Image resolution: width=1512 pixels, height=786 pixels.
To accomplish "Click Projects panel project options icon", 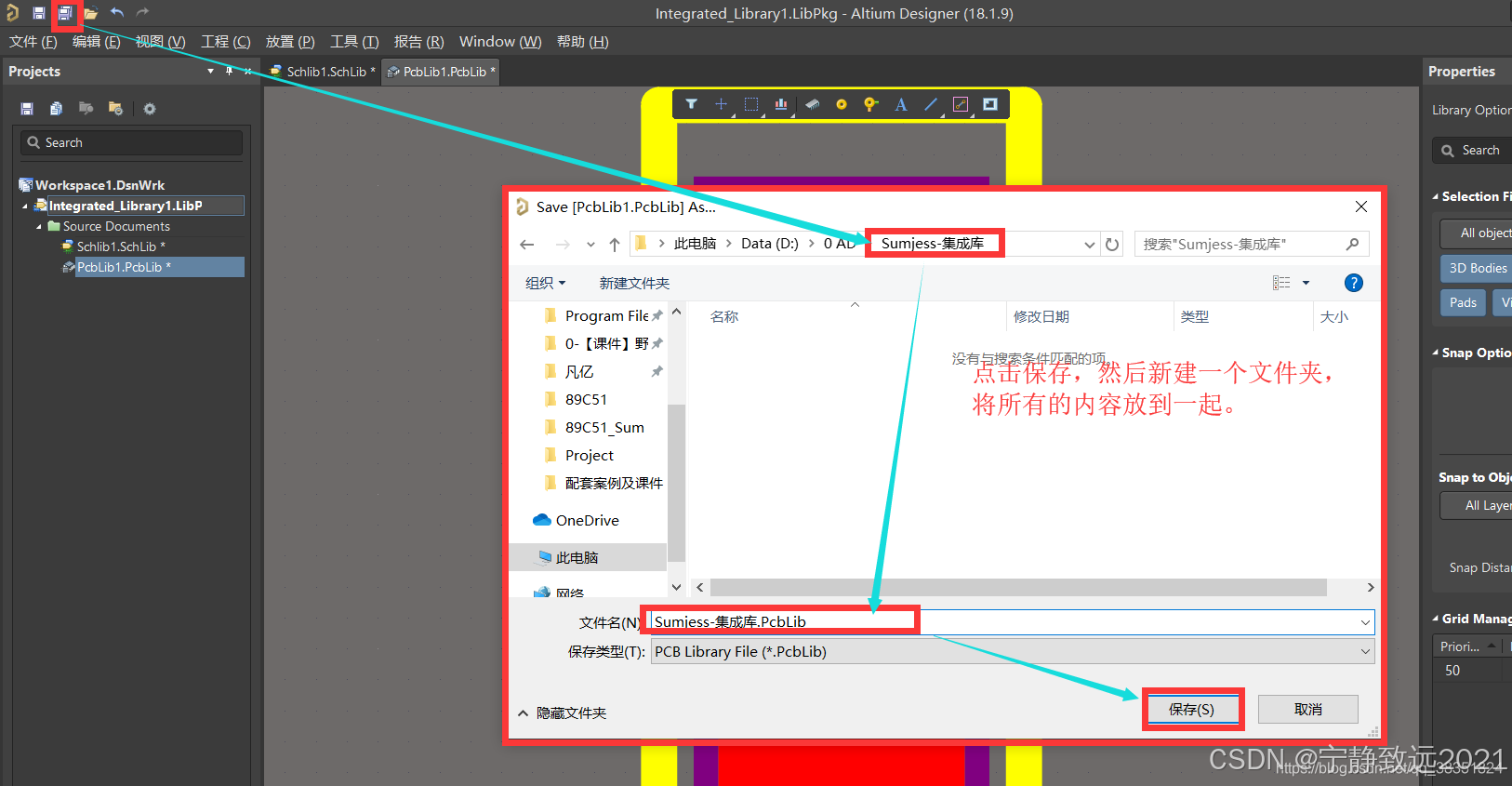I will click(115, 109).
